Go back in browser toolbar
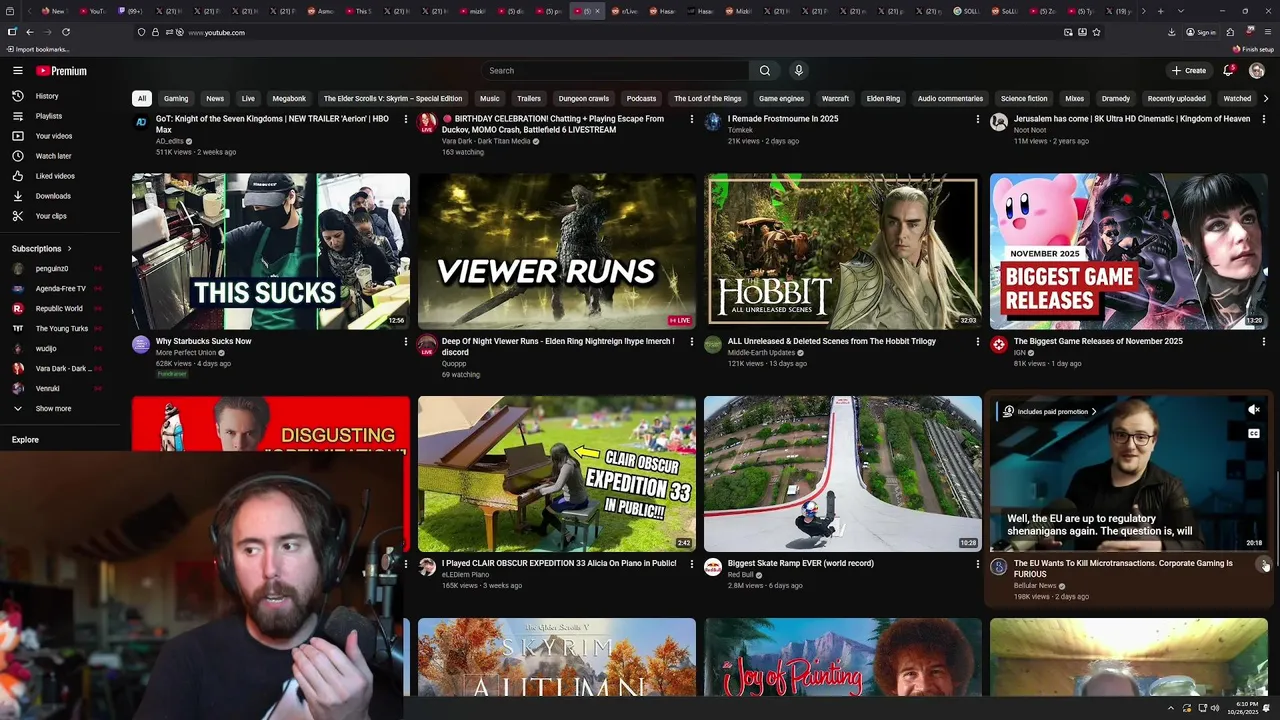This screenshot has height=720, width=1280. (30, 32)
